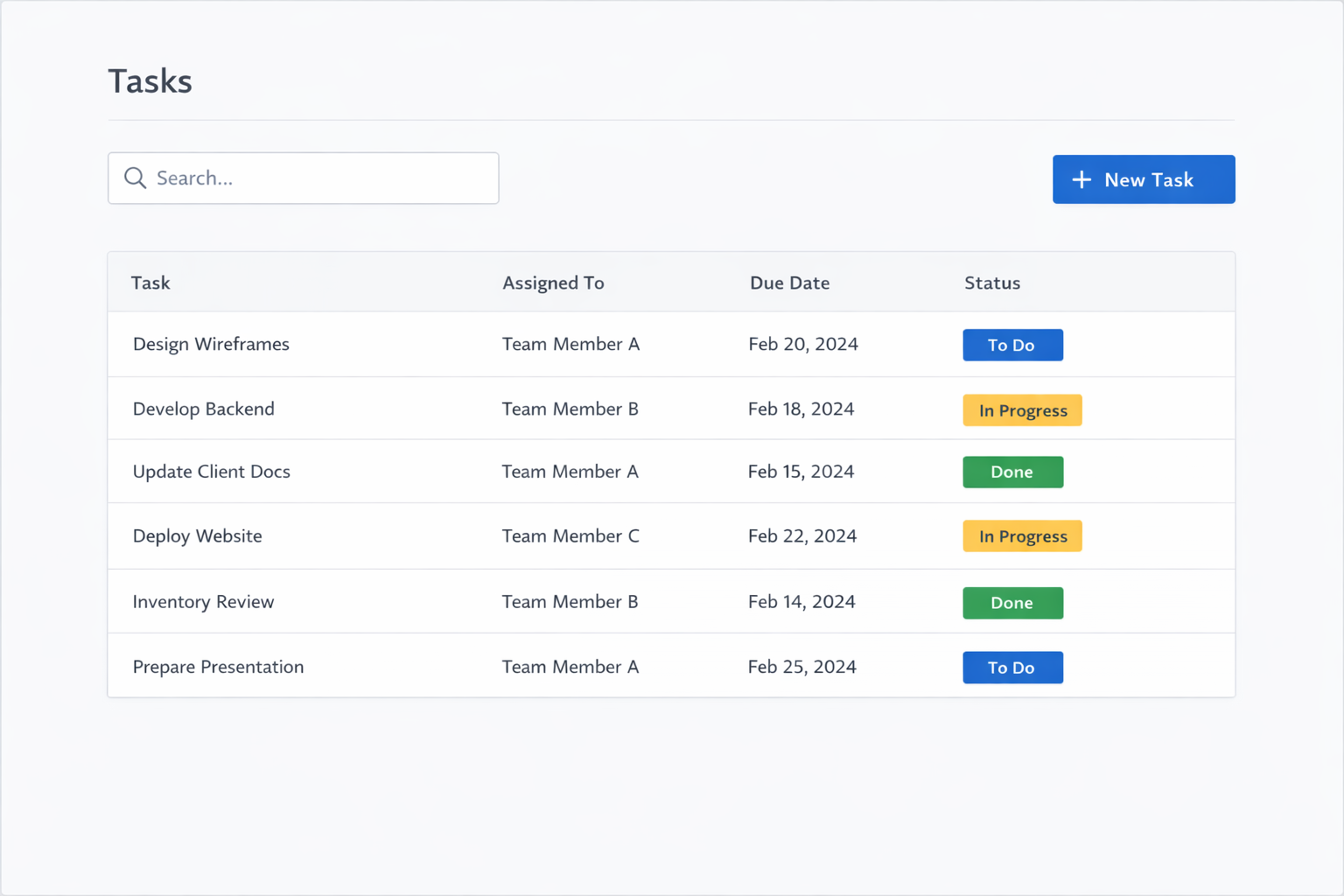Sort by the Due Date column header

(789, 283)
